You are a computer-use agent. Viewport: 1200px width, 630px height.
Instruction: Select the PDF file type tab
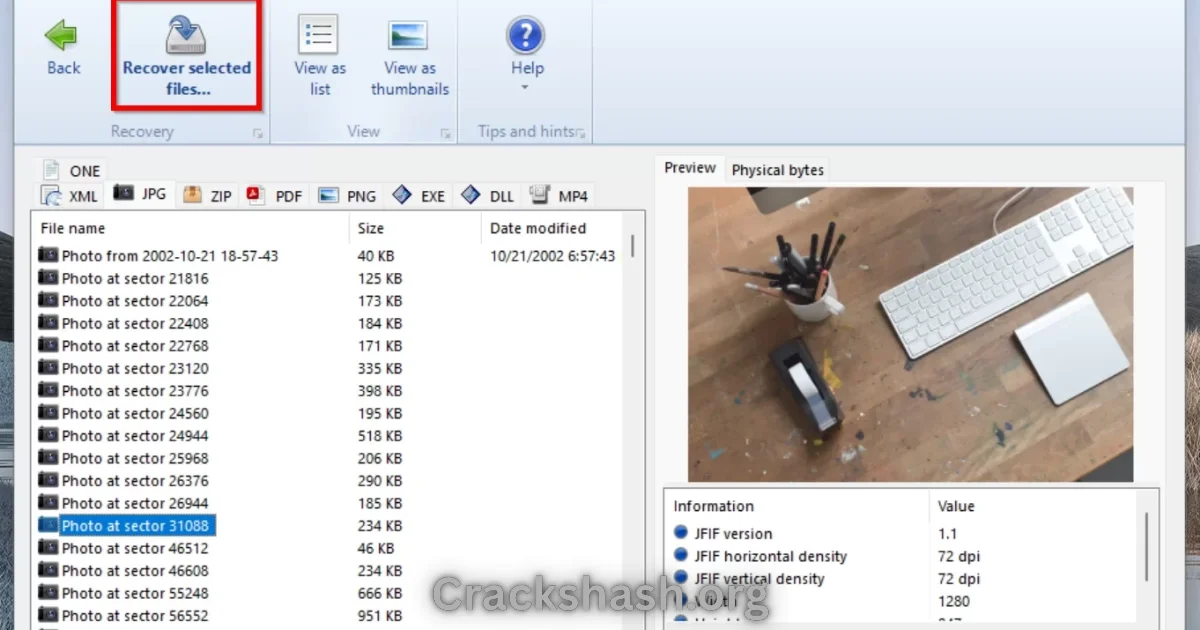coord(275,195)
